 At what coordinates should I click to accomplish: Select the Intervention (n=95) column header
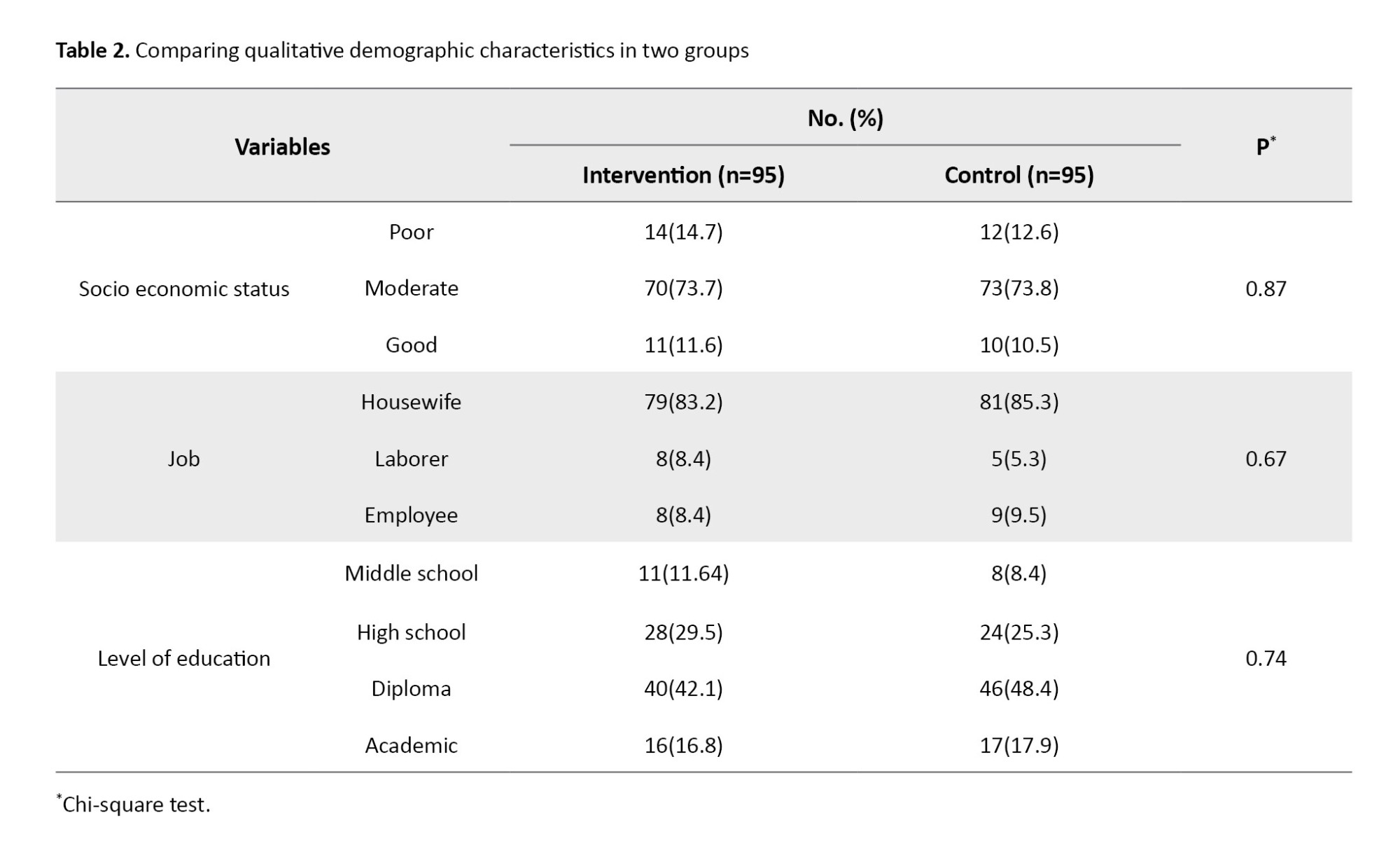[x=683, y=174]
